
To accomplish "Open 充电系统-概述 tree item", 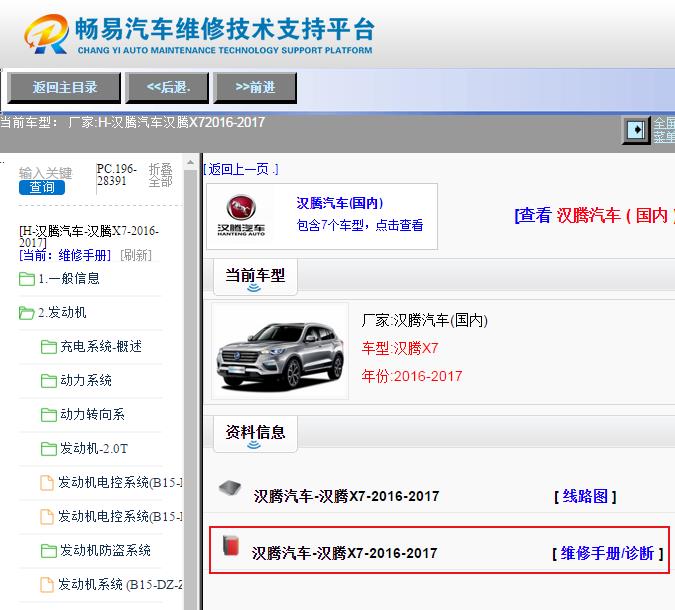I will pos(101,346).
